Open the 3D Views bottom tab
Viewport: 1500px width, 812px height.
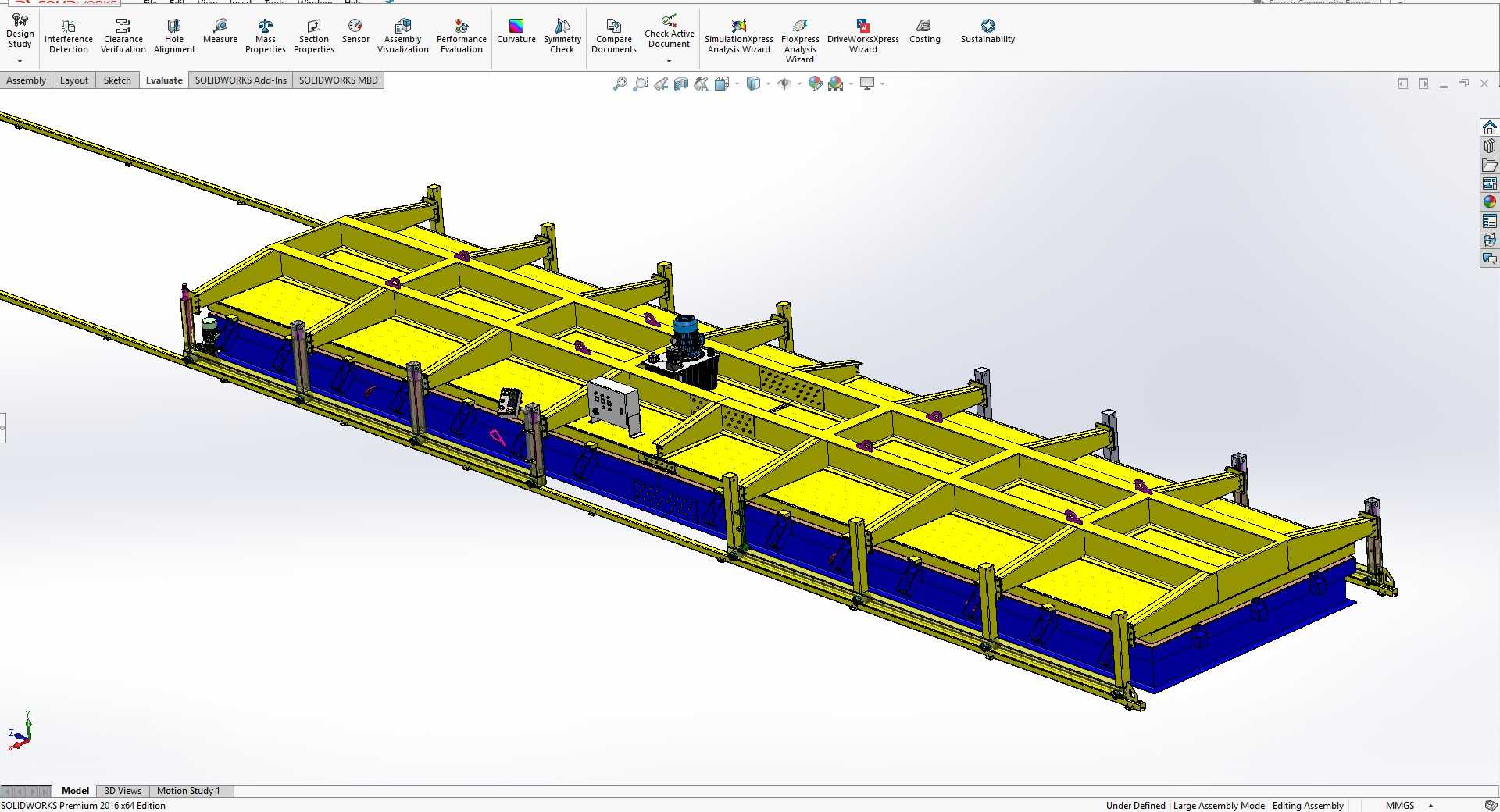pos(123,791)
